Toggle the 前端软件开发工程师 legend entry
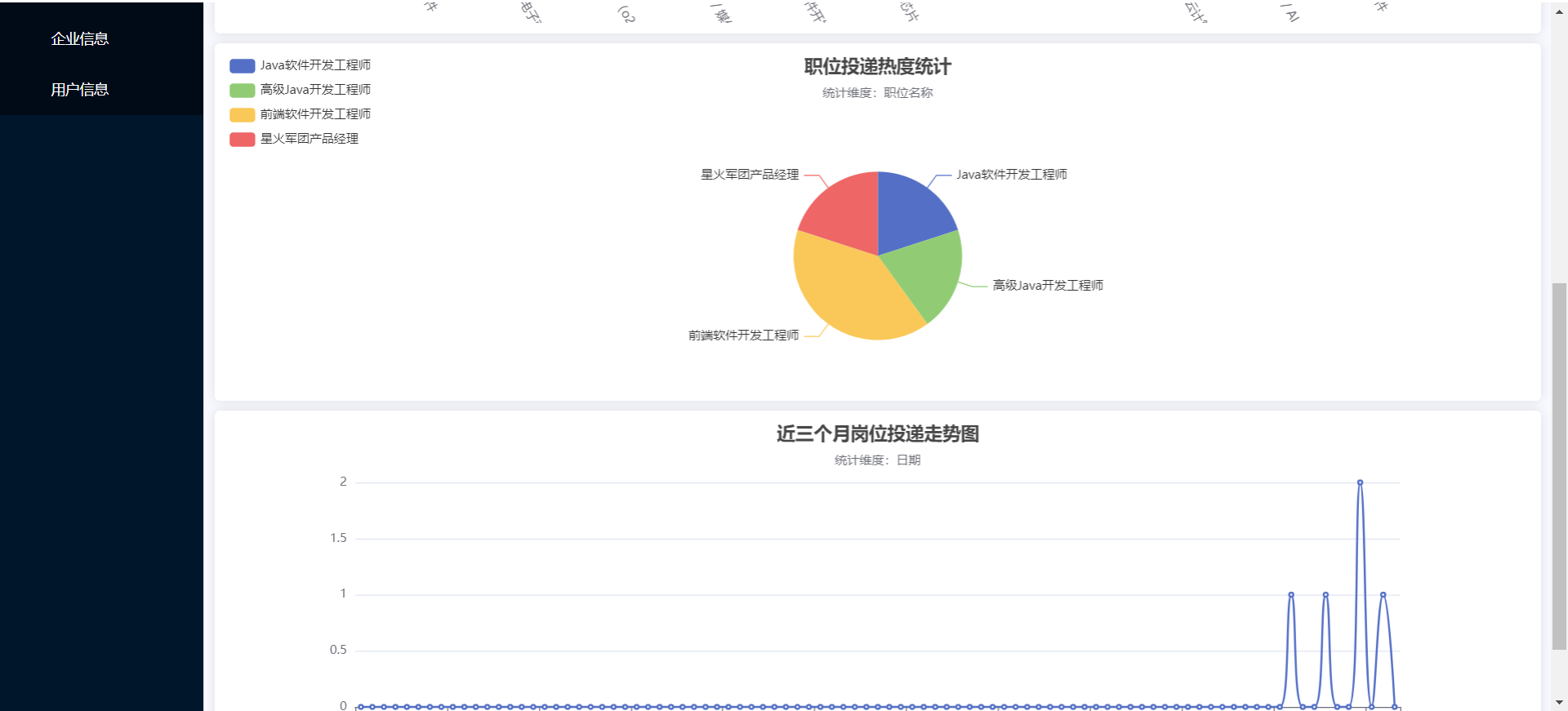This screenshot has height=711, width=1568. pos(300,114)
